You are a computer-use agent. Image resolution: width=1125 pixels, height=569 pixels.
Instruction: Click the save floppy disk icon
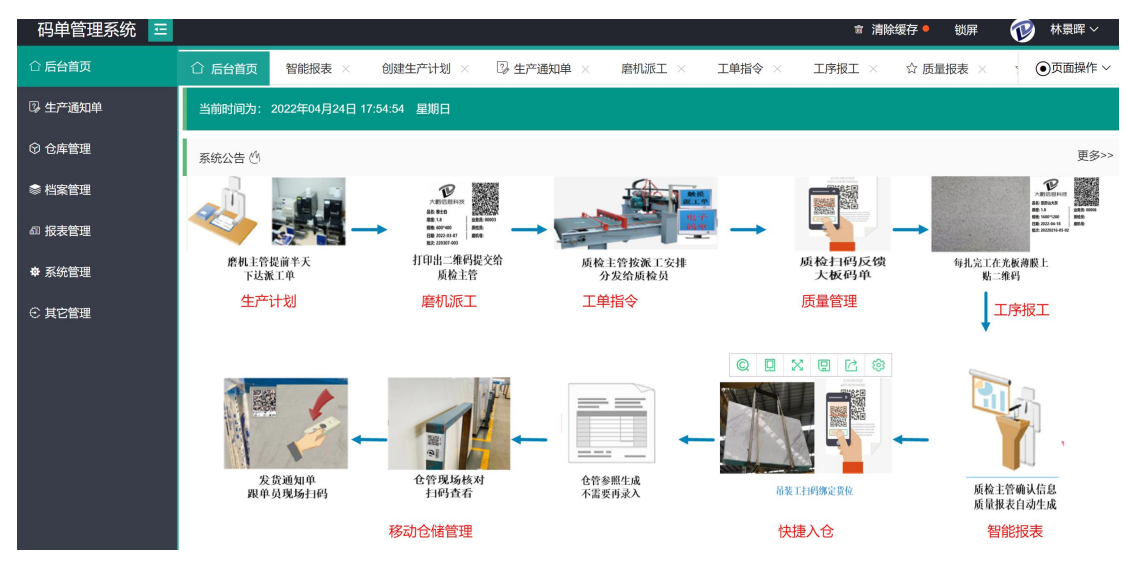824,365
